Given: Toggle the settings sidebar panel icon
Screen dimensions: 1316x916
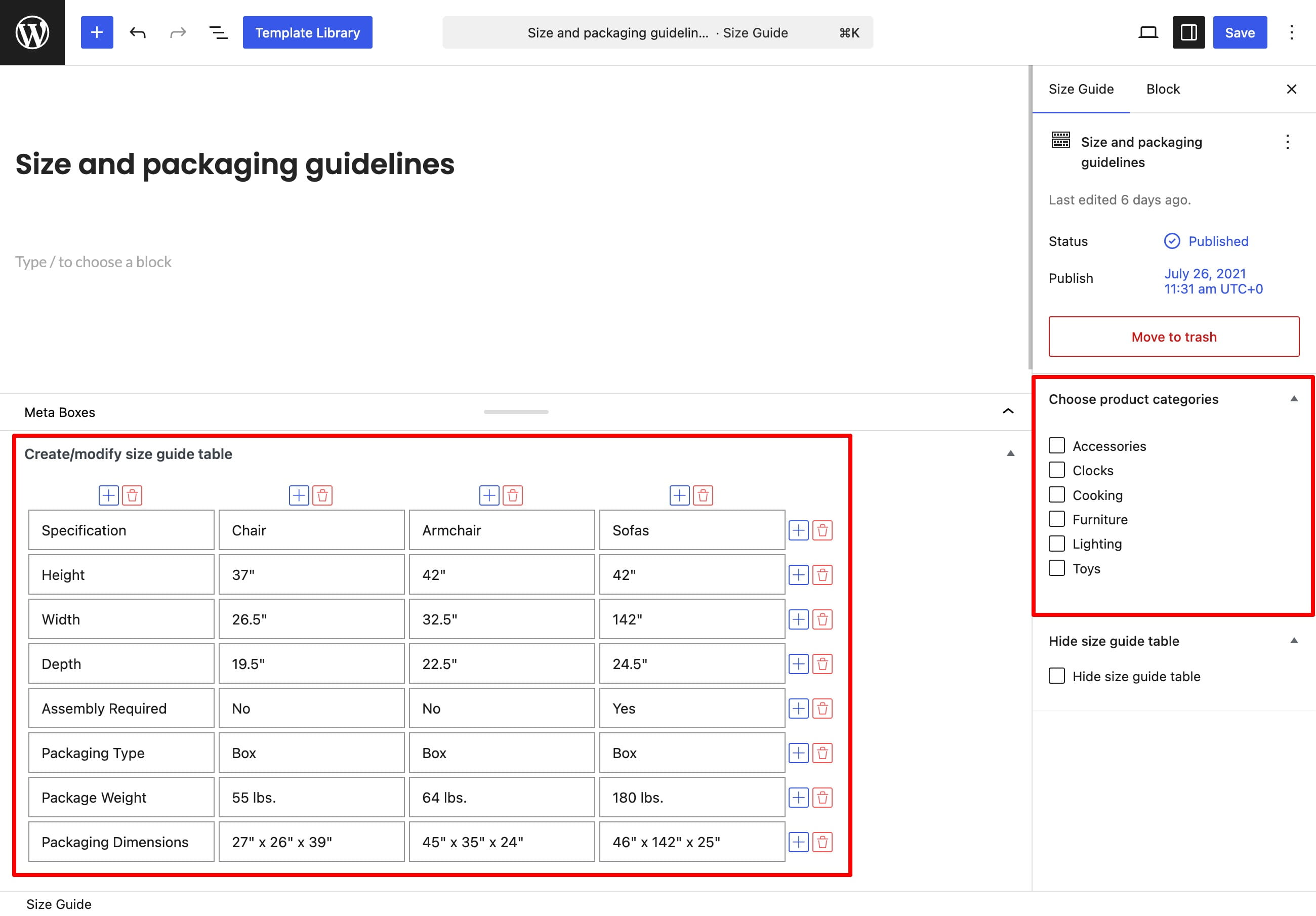Looking at the screenshot, I should point(1189,33).
